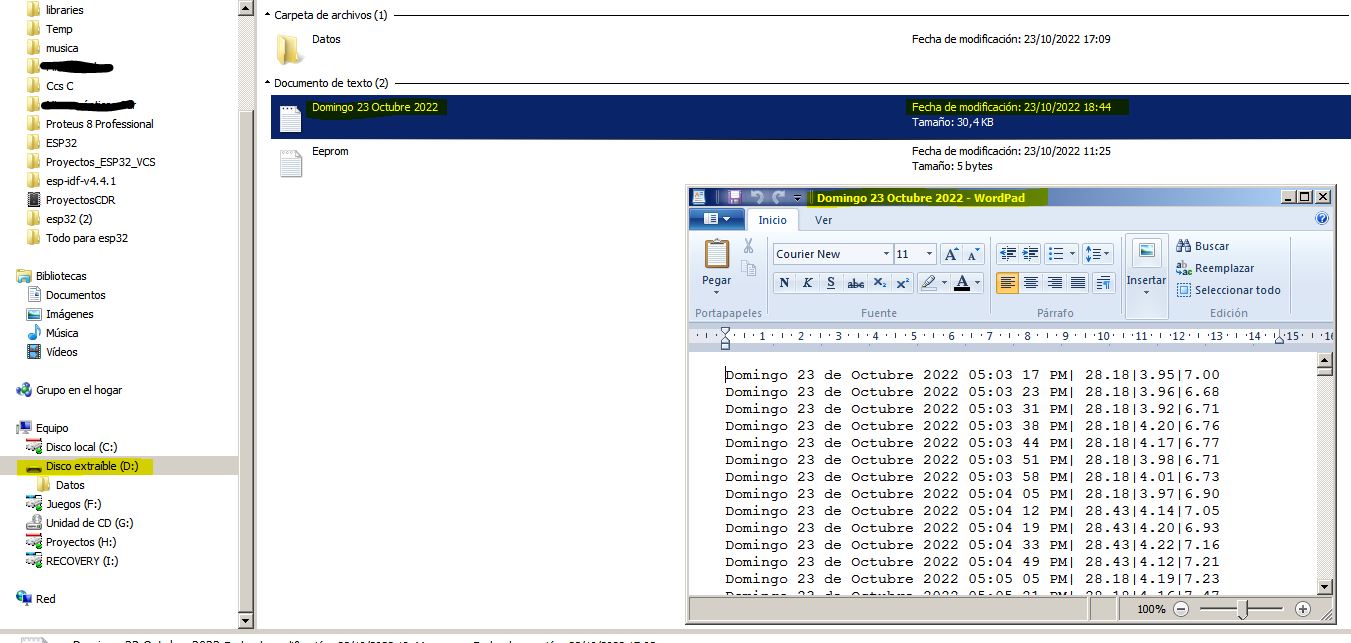Viewport: 1351px width, 643px height.
Task: Collapse the Documento de texto group
Action: pyautogui.click(x=267, y=83)
